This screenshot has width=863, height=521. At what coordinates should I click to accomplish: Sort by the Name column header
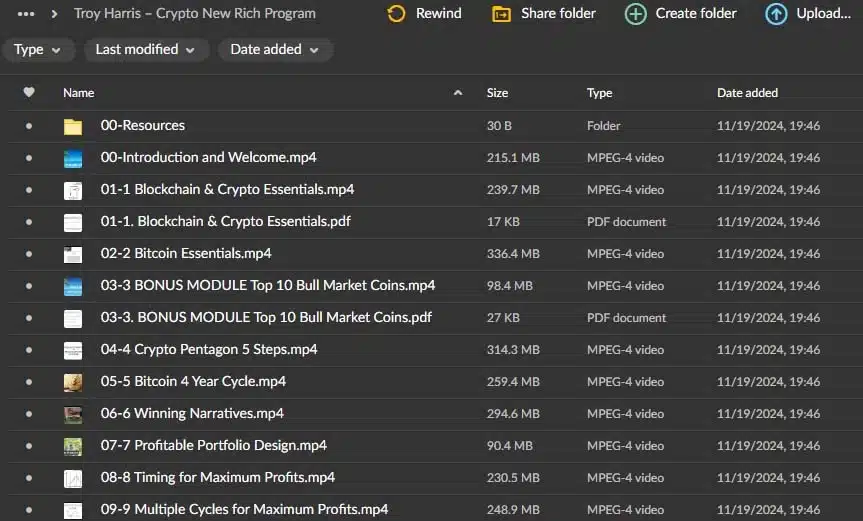(78, 93)
